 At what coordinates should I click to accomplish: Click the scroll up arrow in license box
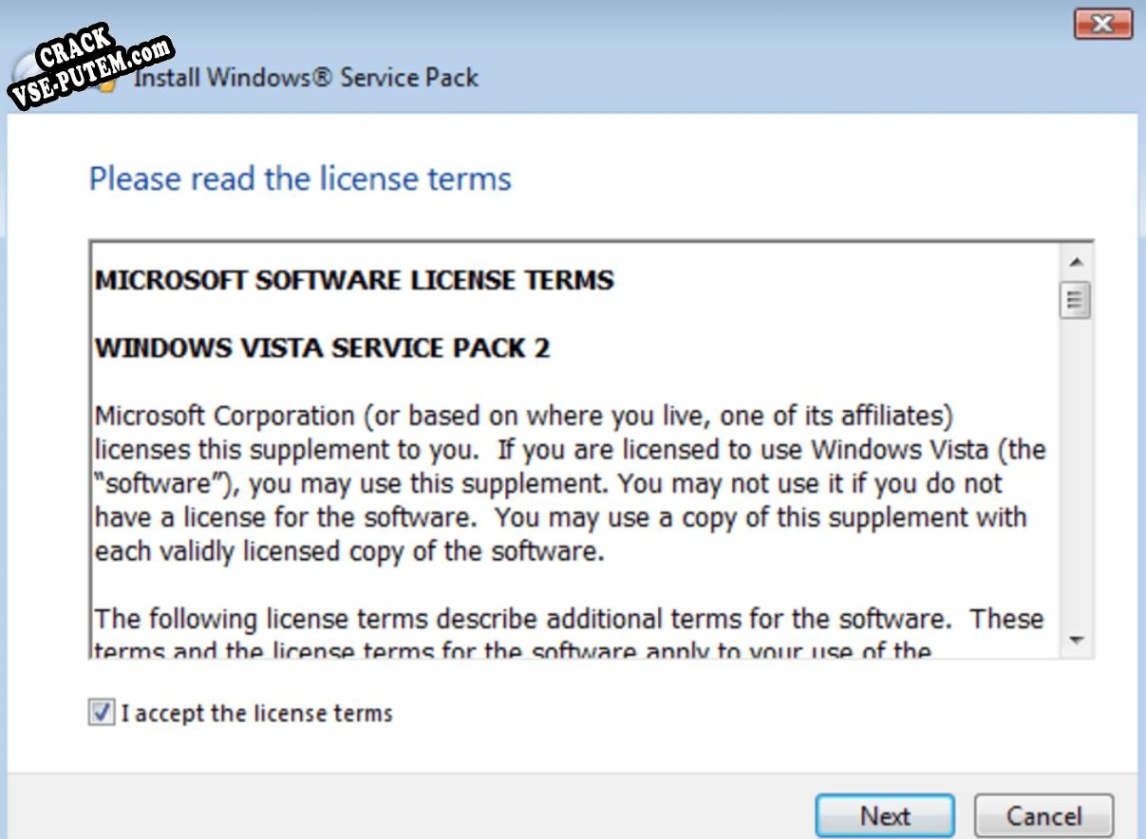tap(1076, 262)
